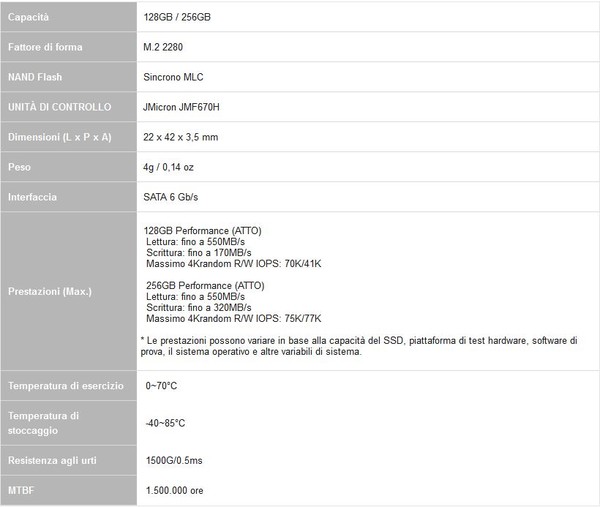
Task: Click the 'Temperatura di esercizio' label
Action: [66, 385]
